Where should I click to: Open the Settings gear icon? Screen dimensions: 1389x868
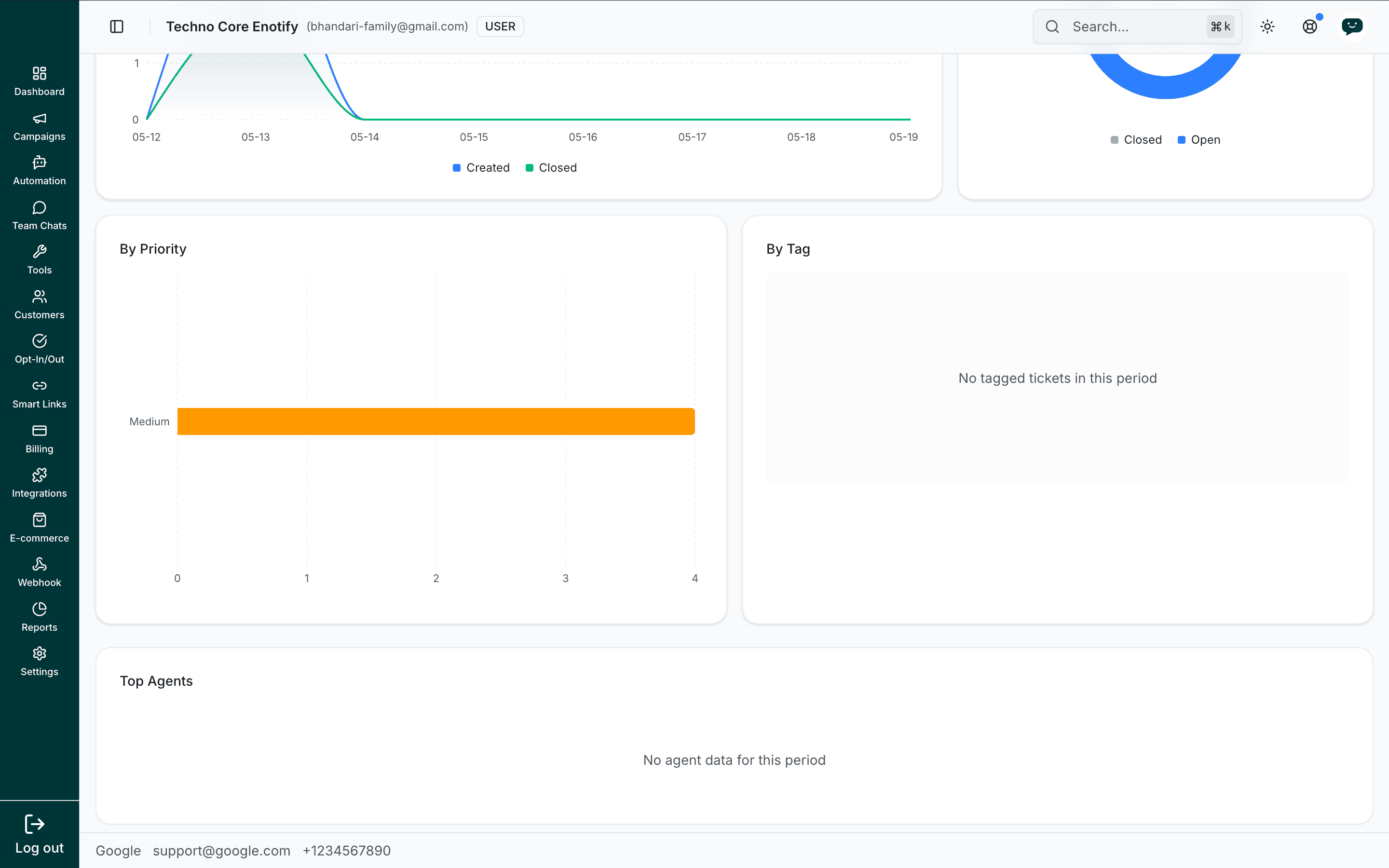[x=39, y=653]
